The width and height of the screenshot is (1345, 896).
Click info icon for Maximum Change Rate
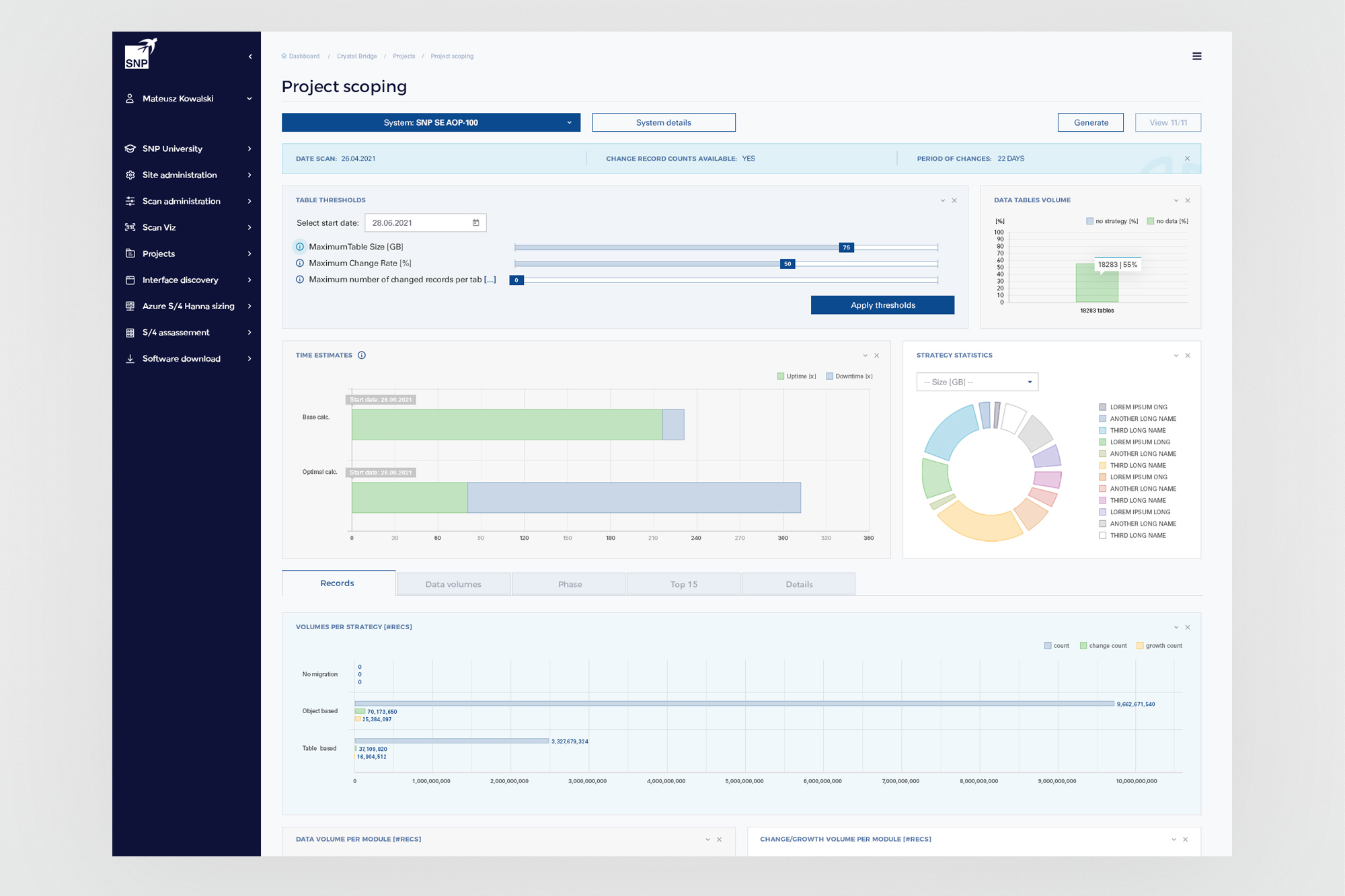(300, 263)
